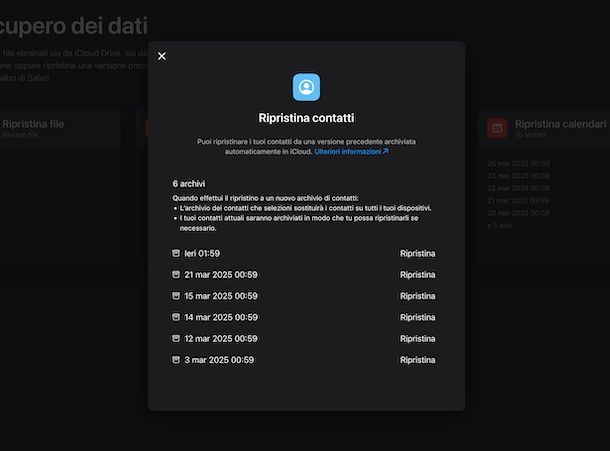Viewport: 610px width, 451px height.
Task: Click archive icon beside 15 mar 2025
Action: pyautogui.click(x=176, y=296)
